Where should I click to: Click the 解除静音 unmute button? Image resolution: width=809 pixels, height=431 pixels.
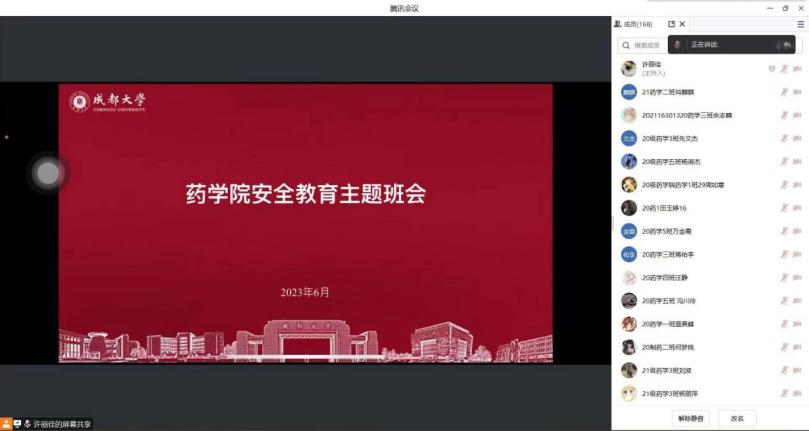pyautogui.click(x=690, y=418)
